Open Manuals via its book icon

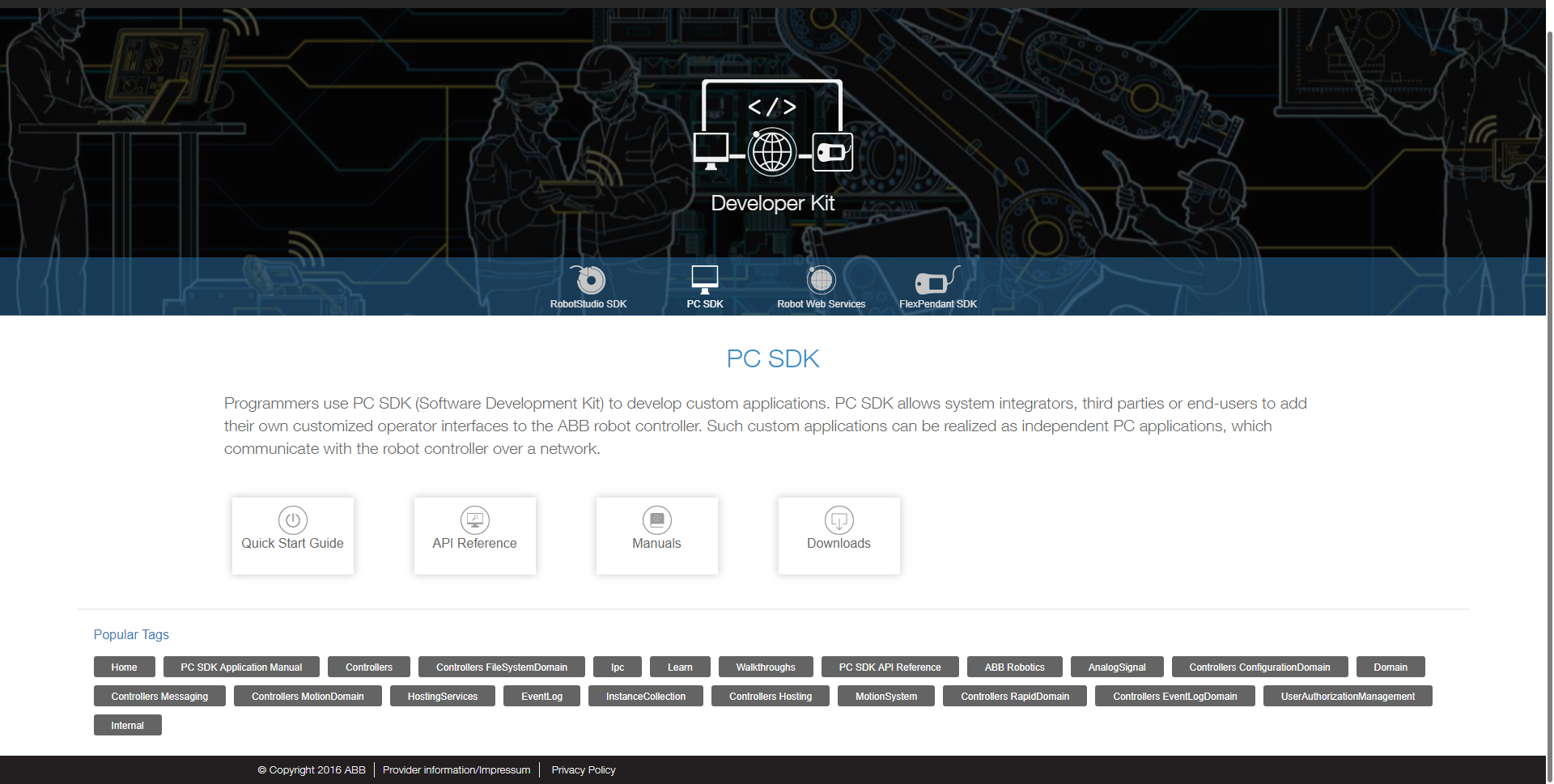pyautogui.click(x=656, y=520)
